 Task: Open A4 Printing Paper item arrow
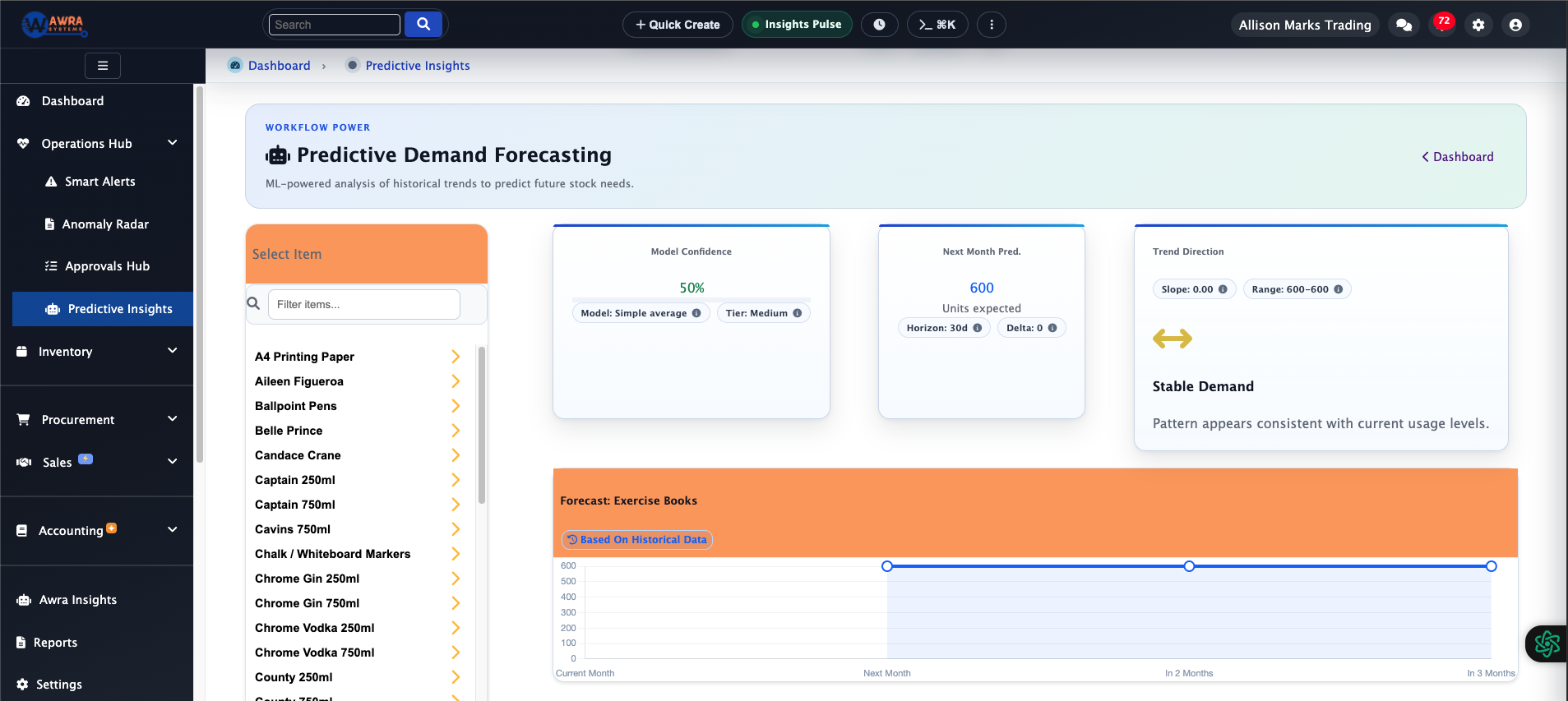(456, 357)
